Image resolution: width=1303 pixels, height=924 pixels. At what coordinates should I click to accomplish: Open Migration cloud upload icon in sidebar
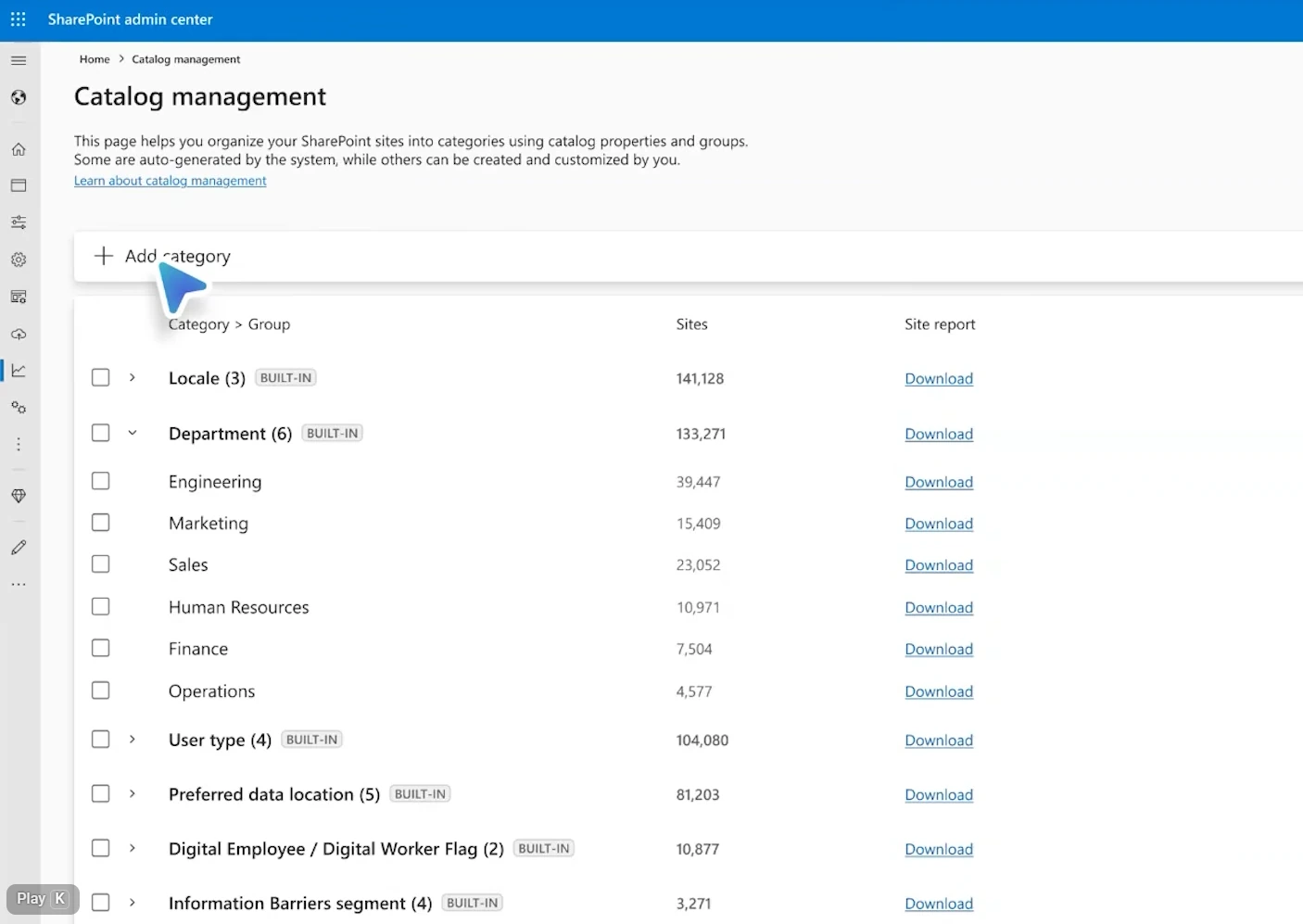(19, 334)
